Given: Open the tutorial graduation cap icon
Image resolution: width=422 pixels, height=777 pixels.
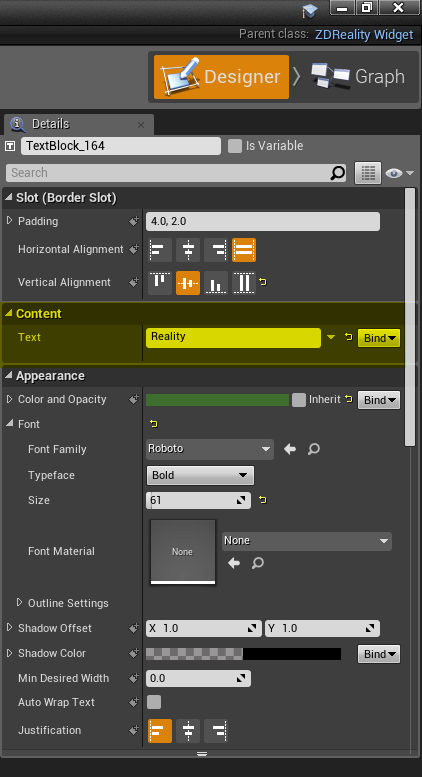Looking at the screenshot, I should (x=311, y=10).
